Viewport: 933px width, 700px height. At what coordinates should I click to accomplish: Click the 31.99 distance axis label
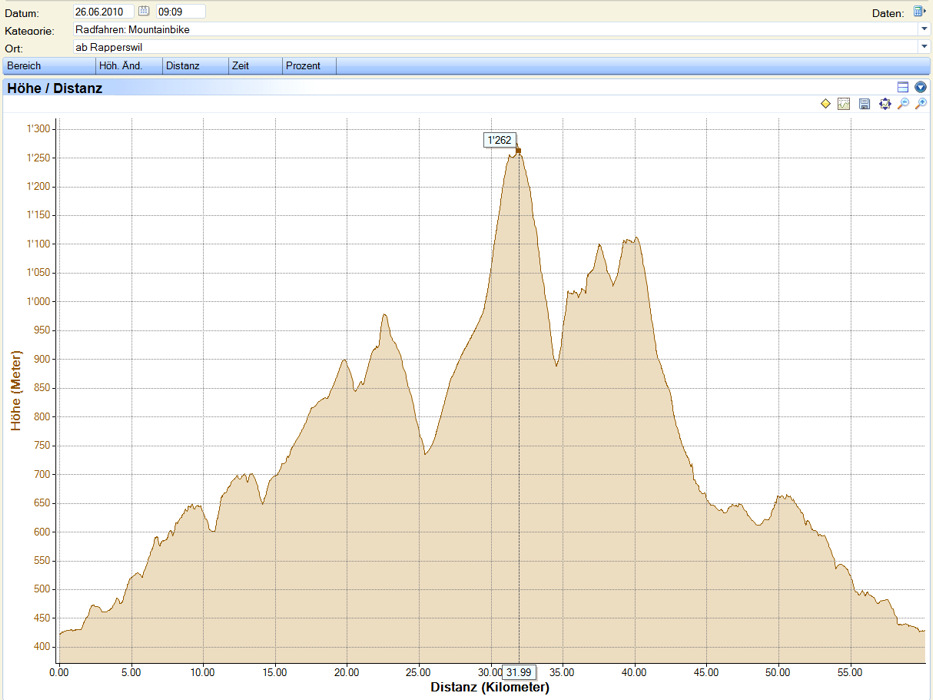[519, 673]
